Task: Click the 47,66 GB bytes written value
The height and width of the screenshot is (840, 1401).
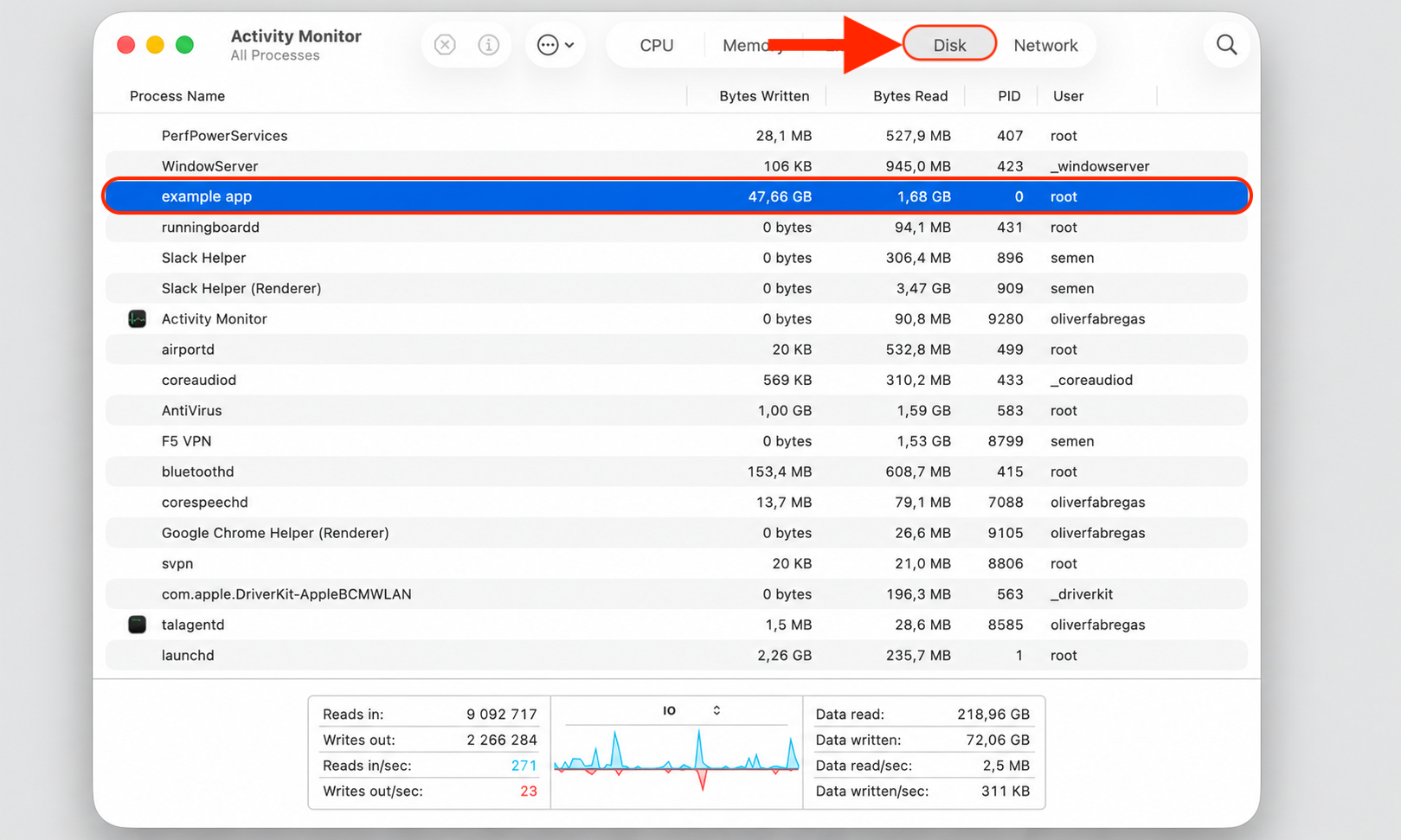Action: point(780,196)
